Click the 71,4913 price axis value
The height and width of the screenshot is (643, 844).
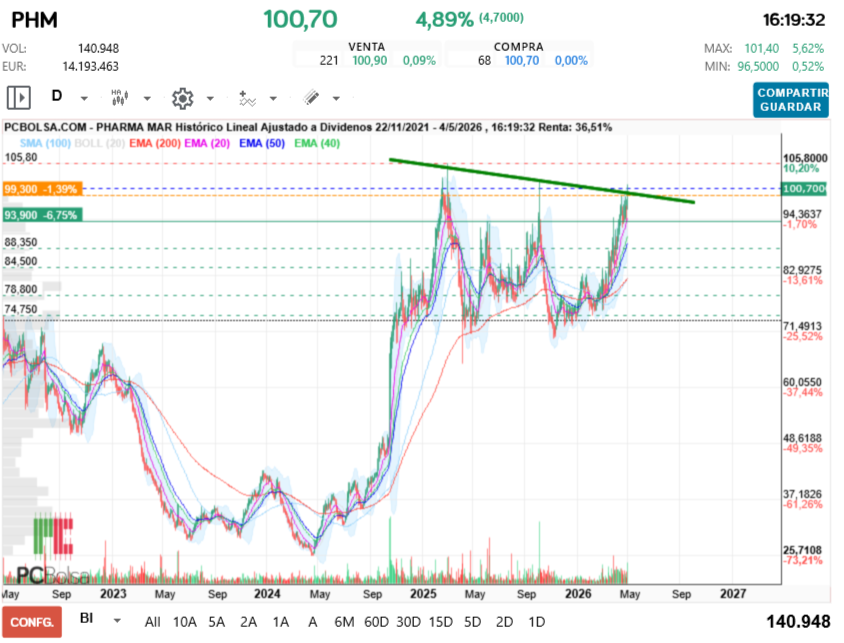coord(802,326)
